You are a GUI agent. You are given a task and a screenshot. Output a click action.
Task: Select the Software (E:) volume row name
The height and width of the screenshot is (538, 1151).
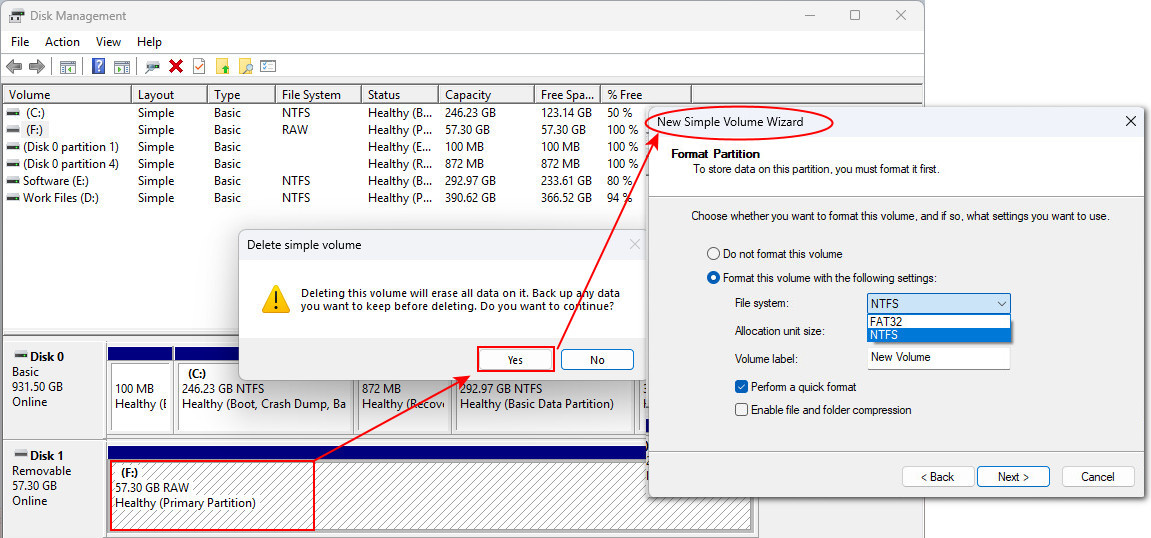click(x=57, y=181)
